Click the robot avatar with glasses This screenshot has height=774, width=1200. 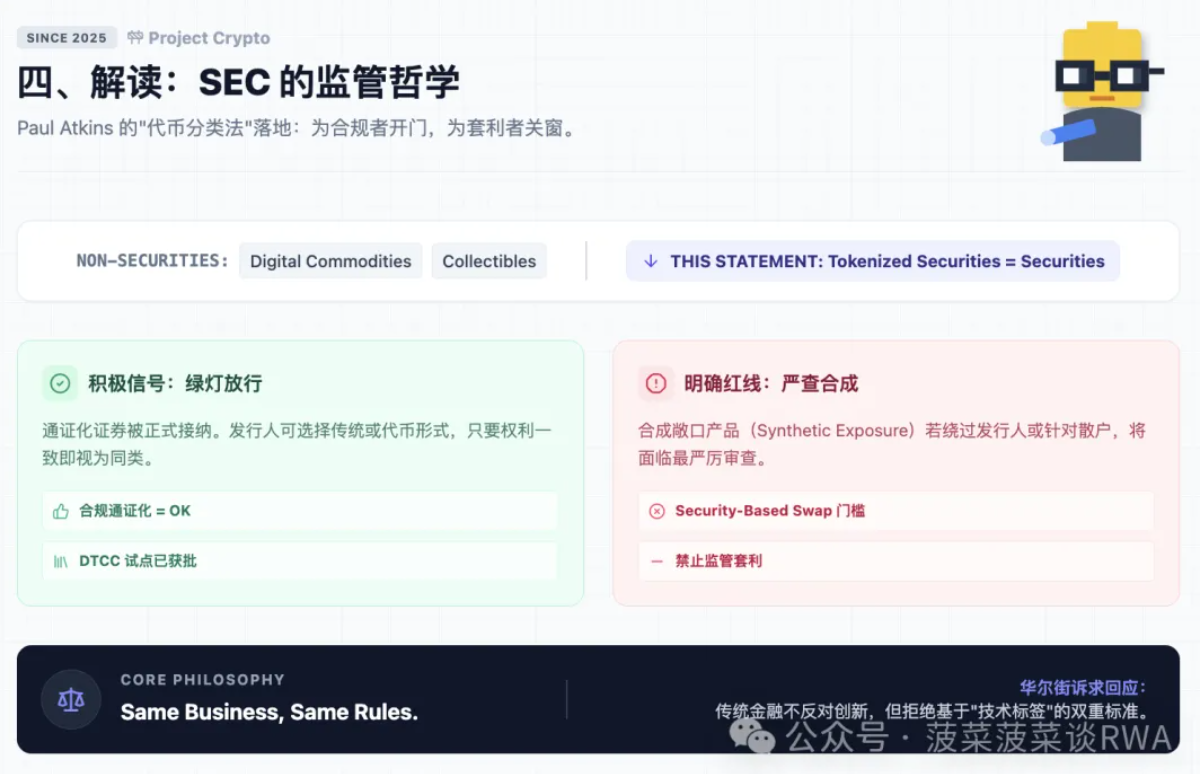click(x=1102, y=92)
